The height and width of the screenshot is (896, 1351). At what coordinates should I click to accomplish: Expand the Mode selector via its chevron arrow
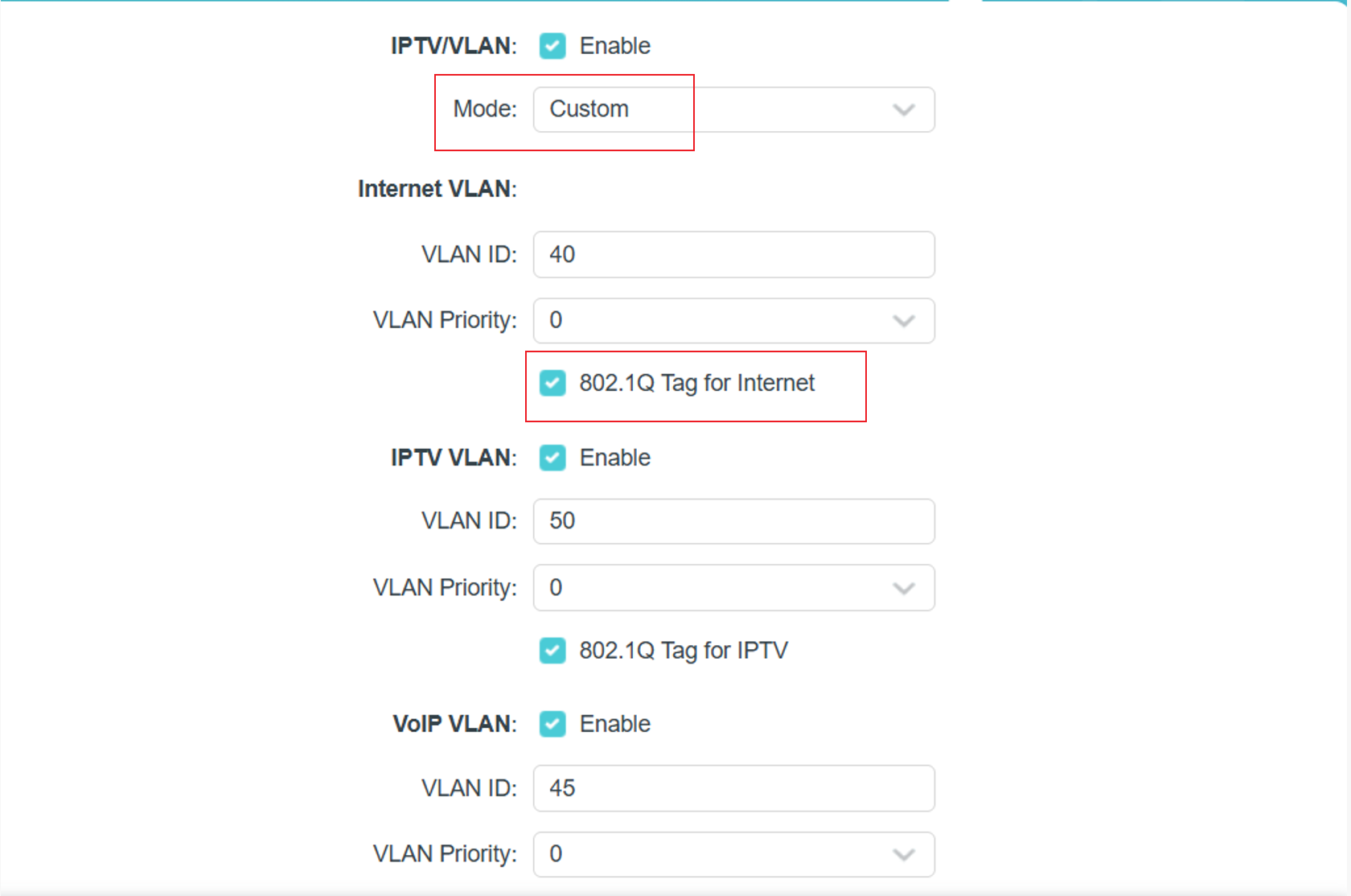coord(902,109)
